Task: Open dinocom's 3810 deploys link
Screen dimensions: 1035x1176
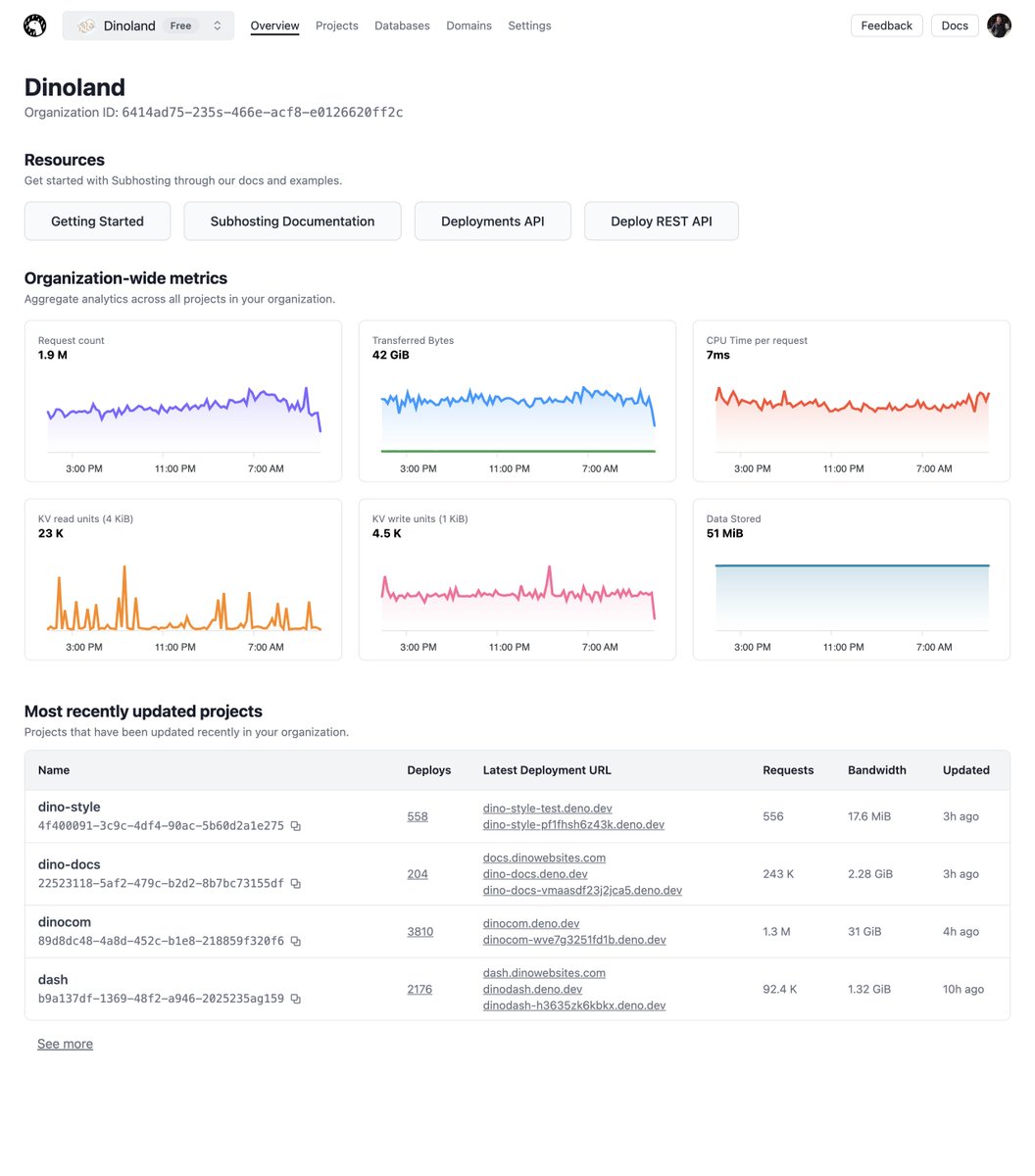Action: pos(420,932)
